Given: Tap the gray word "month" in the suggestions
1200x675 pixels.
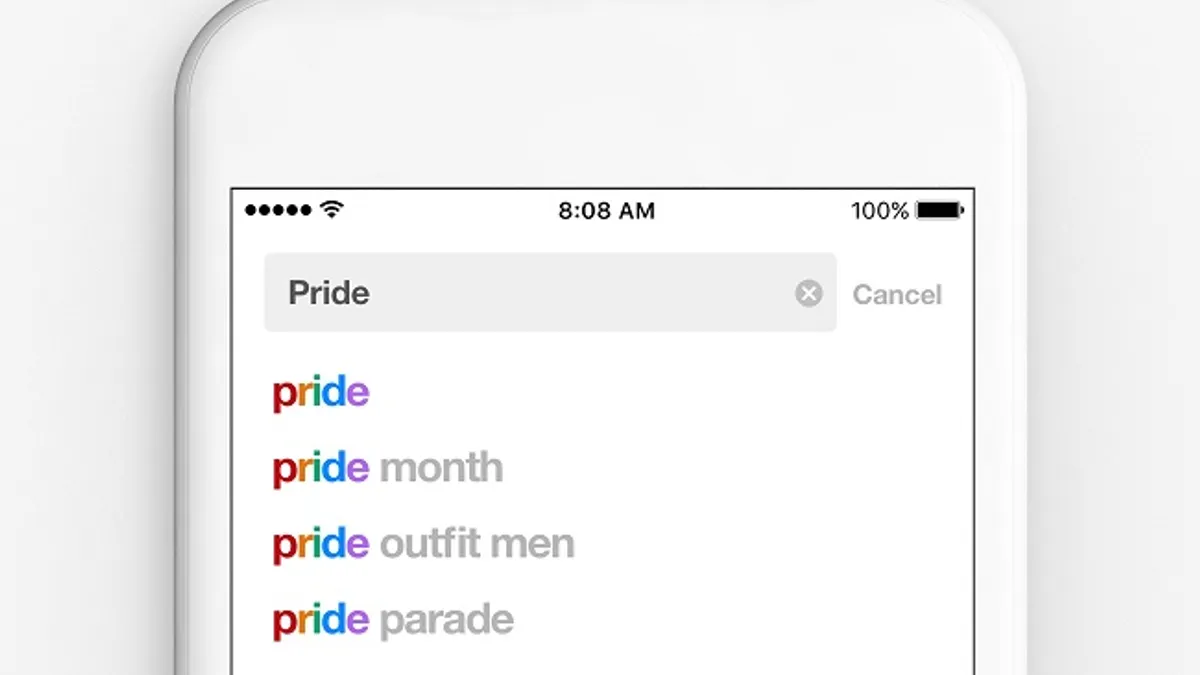Looking at the screenshot, I should pos(442,468).
